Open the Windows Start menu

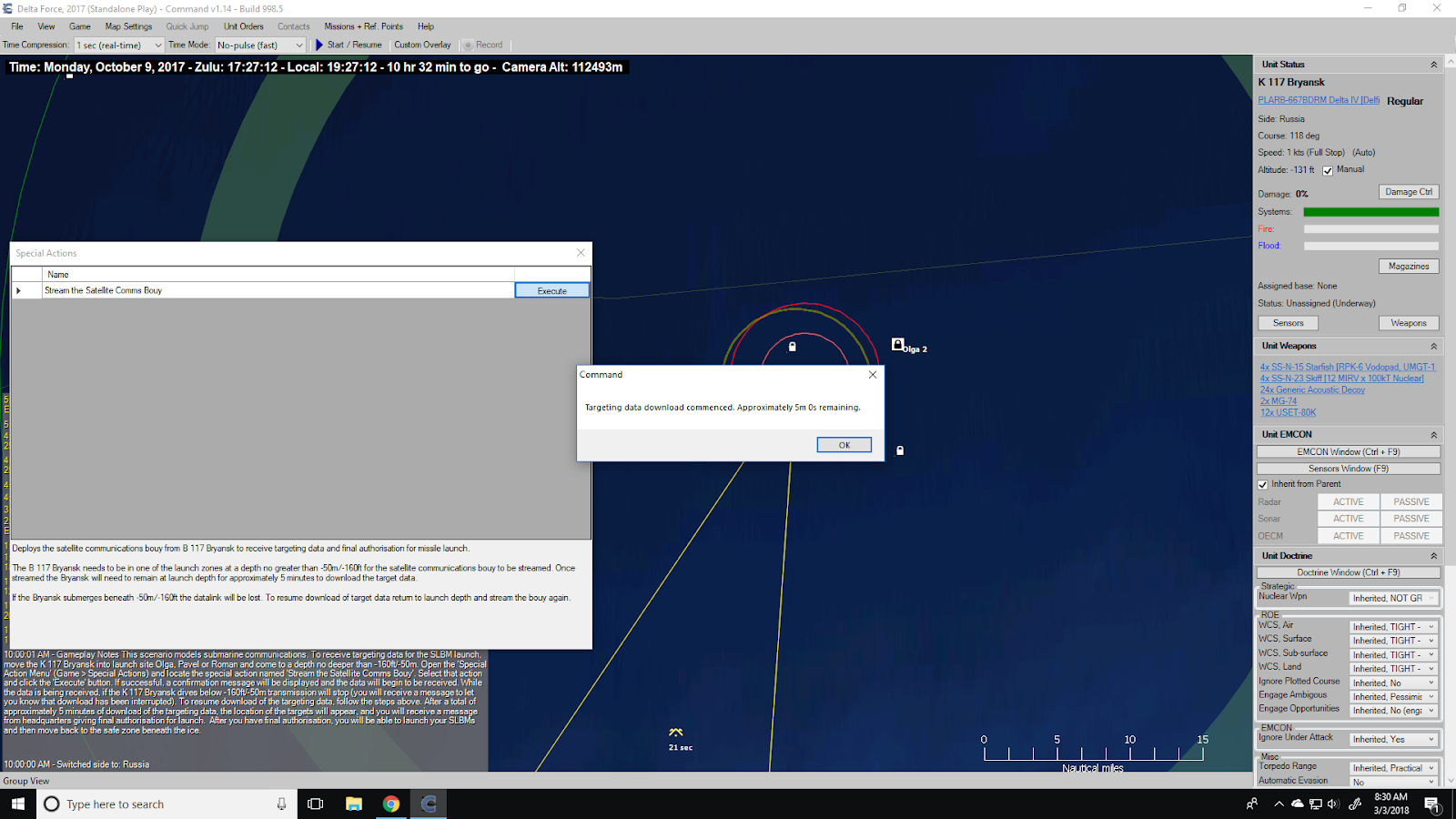coord(18,804)
